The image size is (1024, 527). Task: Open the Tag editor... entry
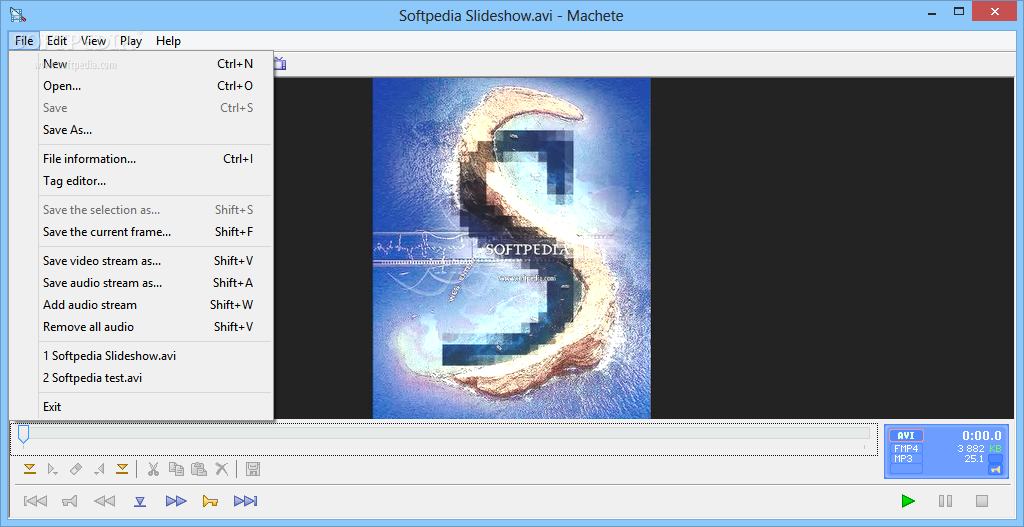point(155,181)
